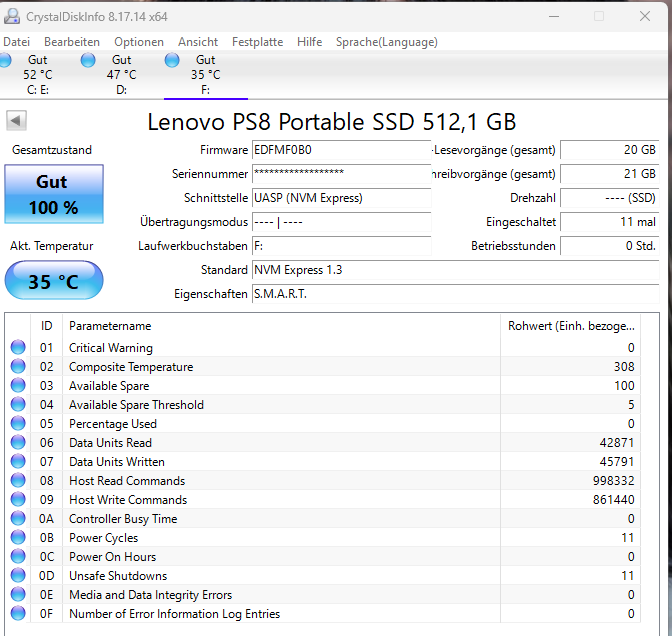Viewport: 672px width, 636px height.
Task: Select the Composite Temperature parameter name
Action: pyautogui.click(x=131, y=367)
